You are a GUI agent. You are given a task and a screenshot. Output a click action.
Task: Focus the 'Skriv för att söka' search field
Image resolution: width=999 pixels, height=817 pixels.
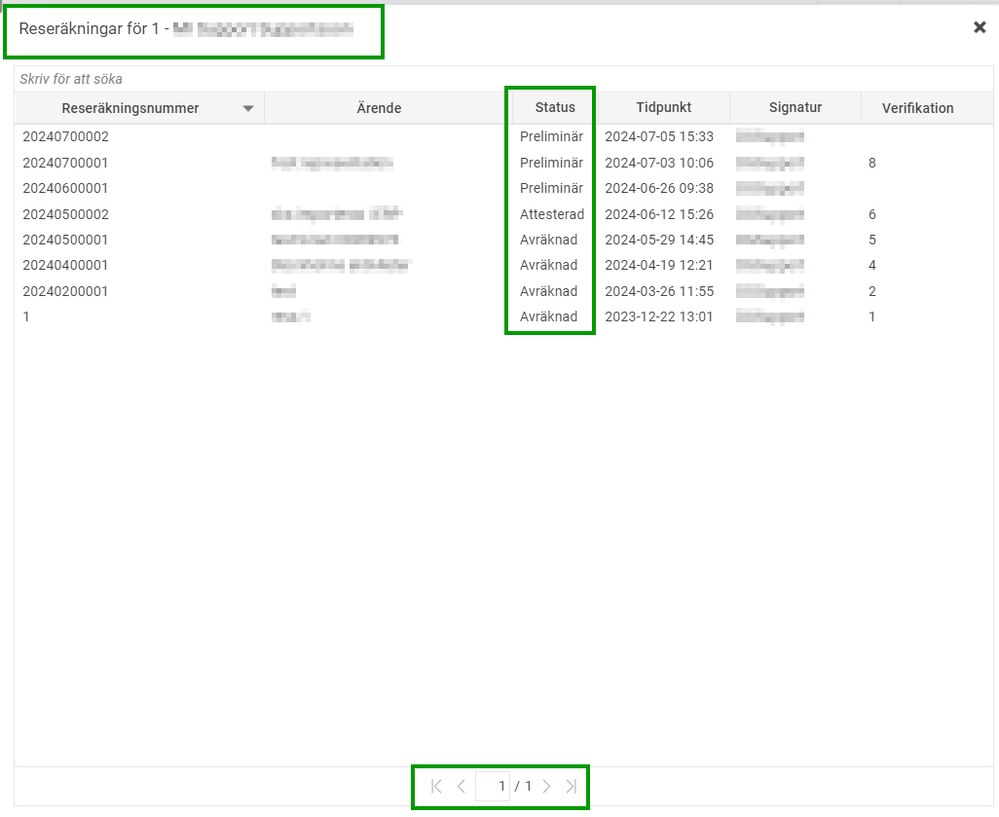click(x=503, y=79)
